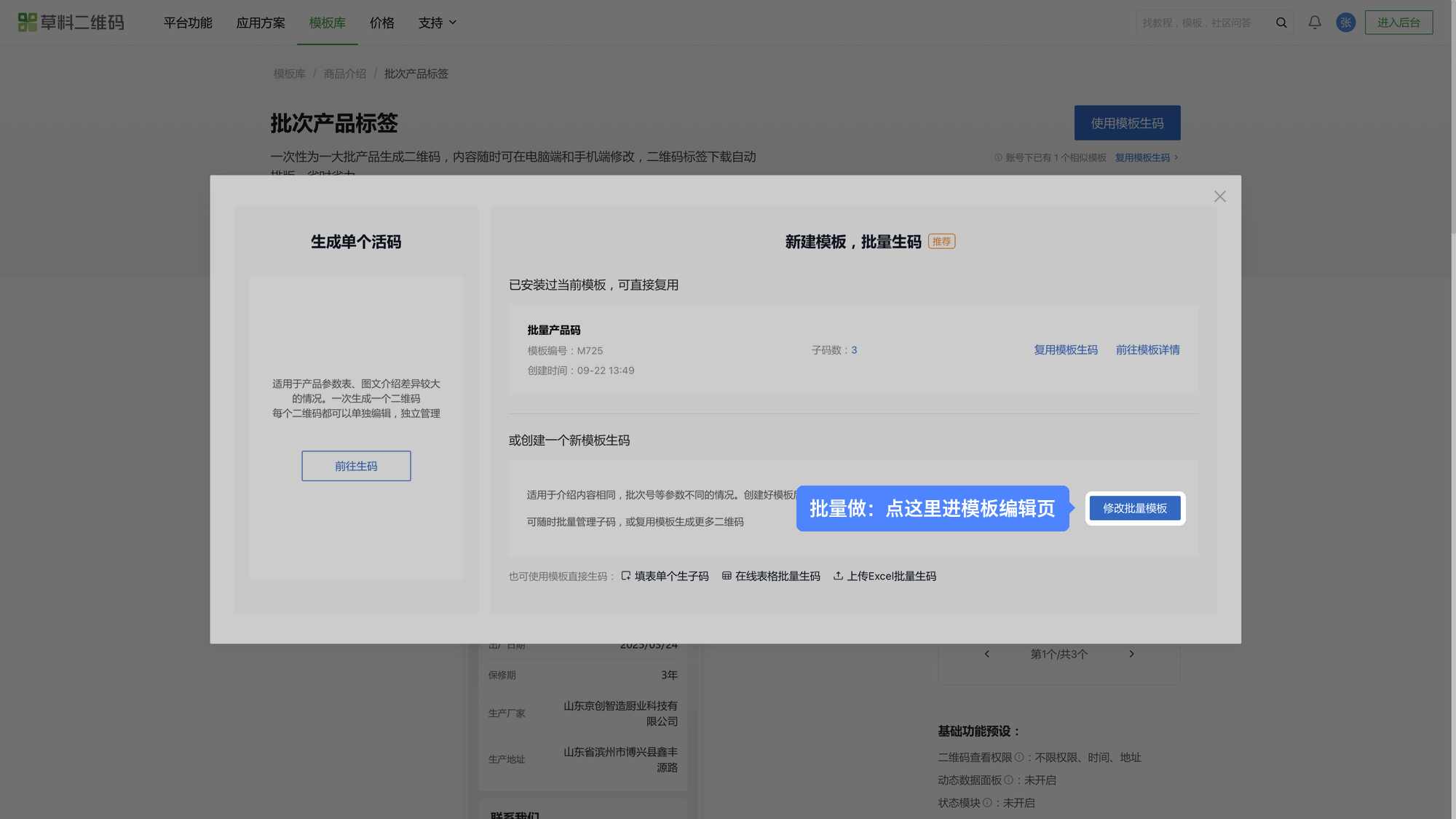1456x819 pixels.
Task: Click the 批次产品标签 breadcrumb text
Action: pos(416,74)
